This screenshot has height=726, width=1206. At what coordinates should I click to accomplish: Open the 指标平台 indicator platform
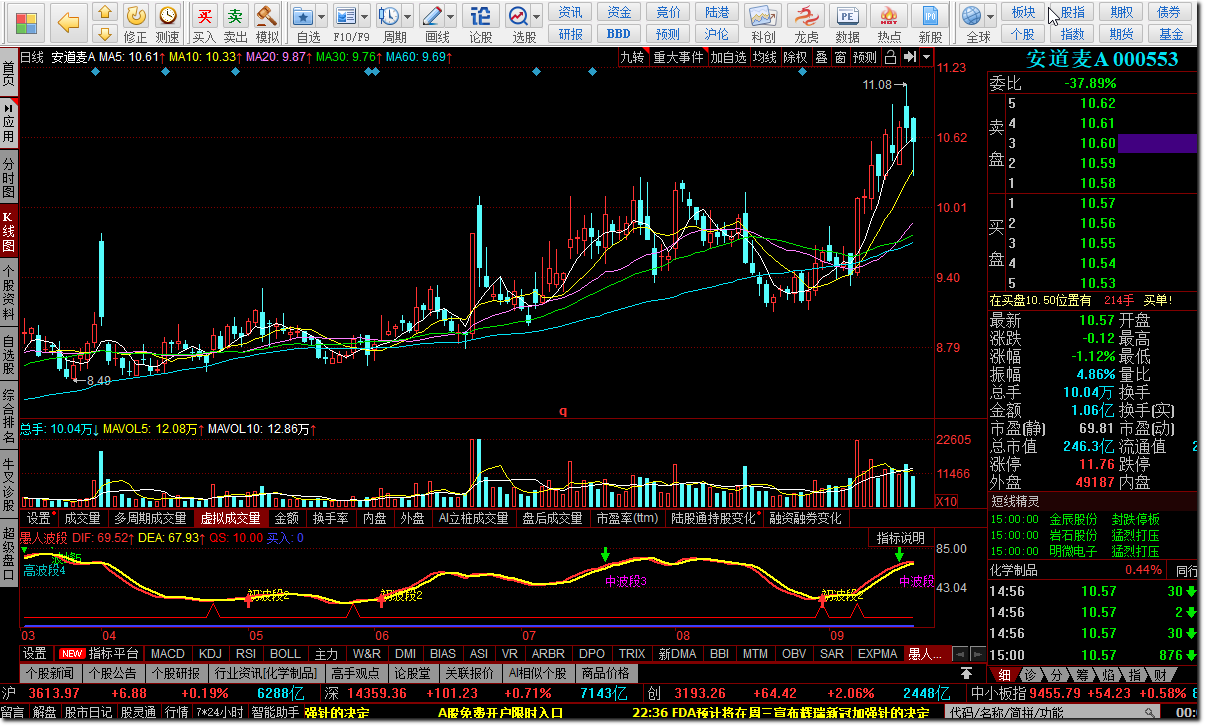tap(114, 654)
